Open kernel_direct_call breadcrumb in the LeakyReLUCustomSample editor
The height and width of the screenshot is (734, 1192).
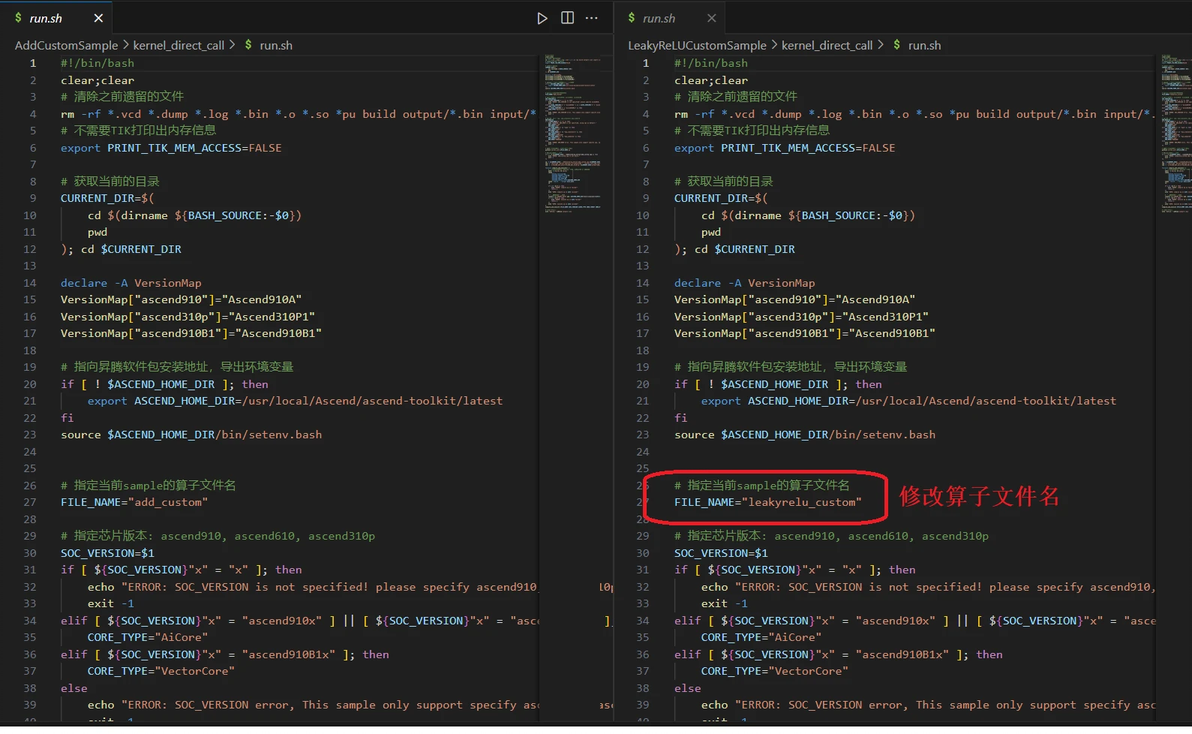(x=827, y=46)
